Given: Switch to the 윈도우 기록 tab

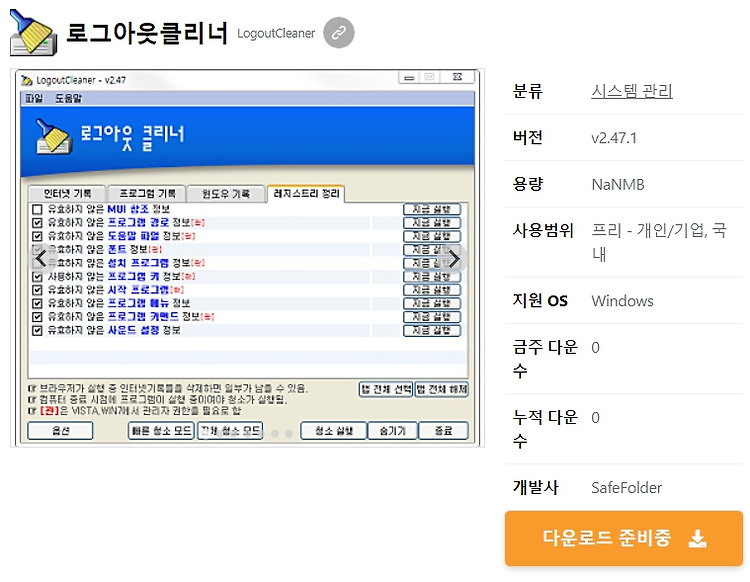Looking at the screenshot, I should click(x=226, y=193).
